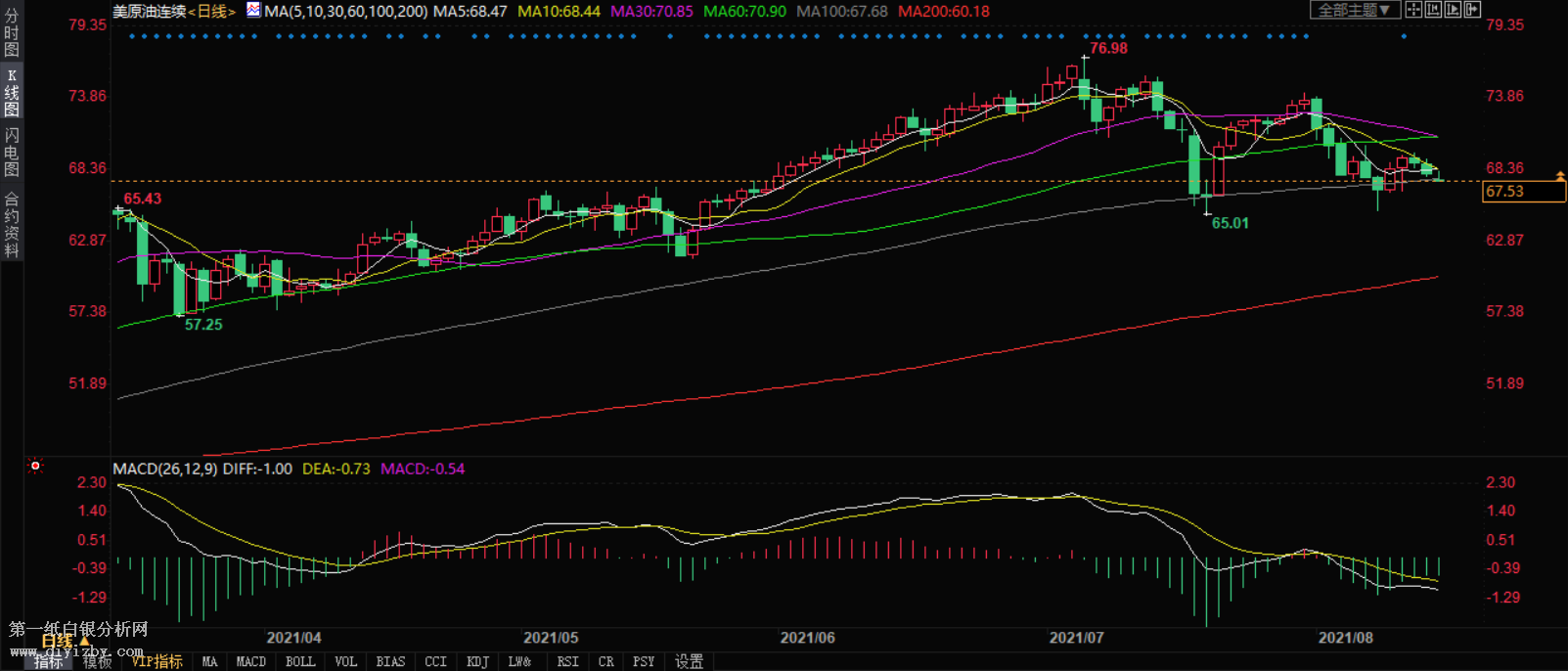1568x671 pixels.
Task: Switch to the K线图 candlestick view
Action: pos(12,93)
